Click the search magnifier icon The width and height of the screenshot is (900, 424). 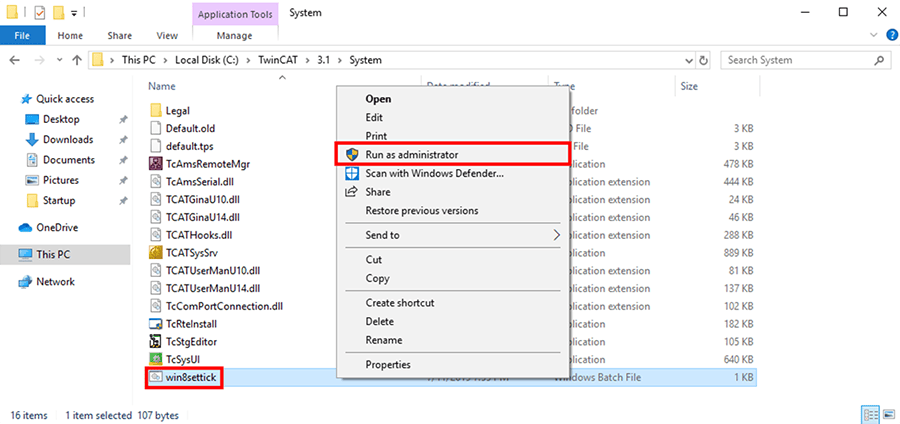click(x=879, y=60)
